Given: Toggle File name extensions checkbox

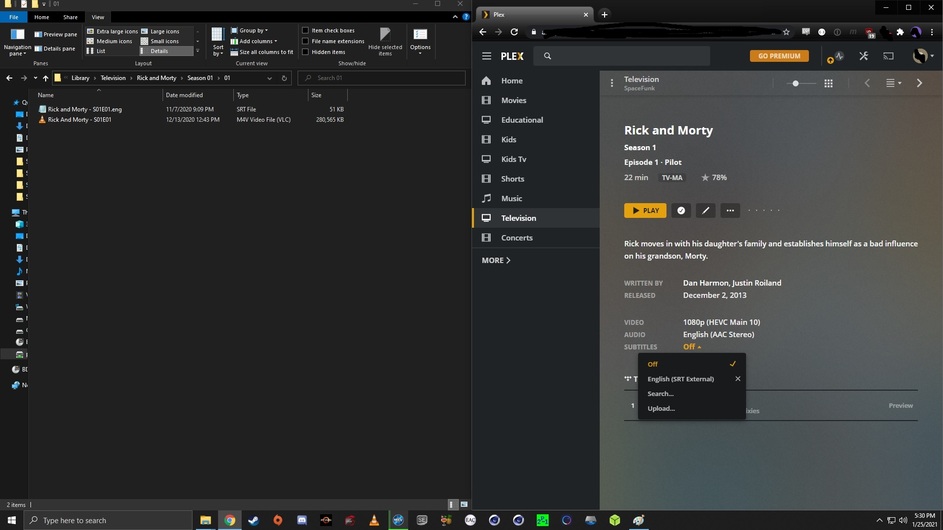Looking at the screenshot, I should tap(306, 41).
